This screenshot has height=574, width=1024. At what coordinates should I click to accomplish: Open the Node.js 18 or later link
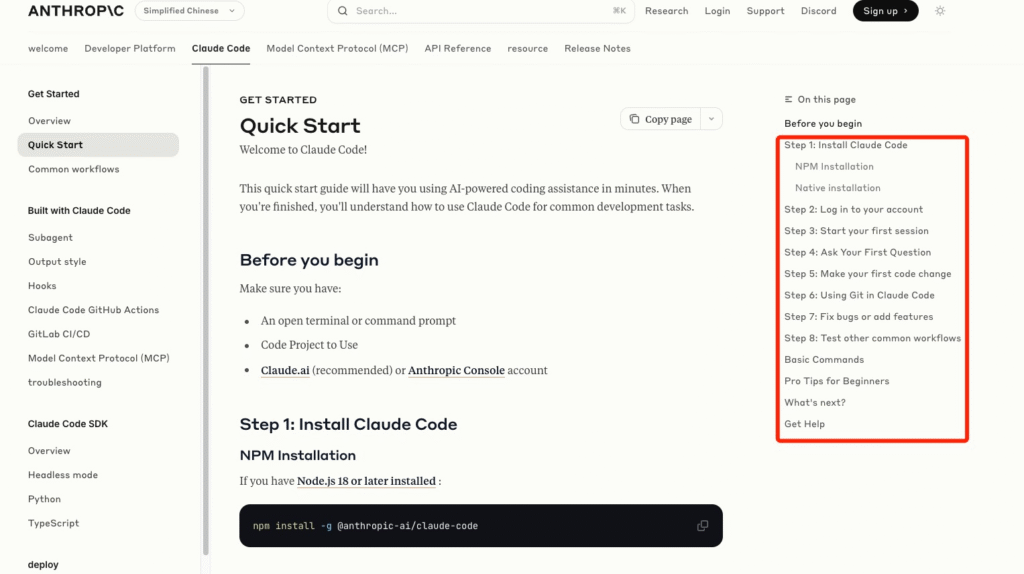(x=366, y=481)
